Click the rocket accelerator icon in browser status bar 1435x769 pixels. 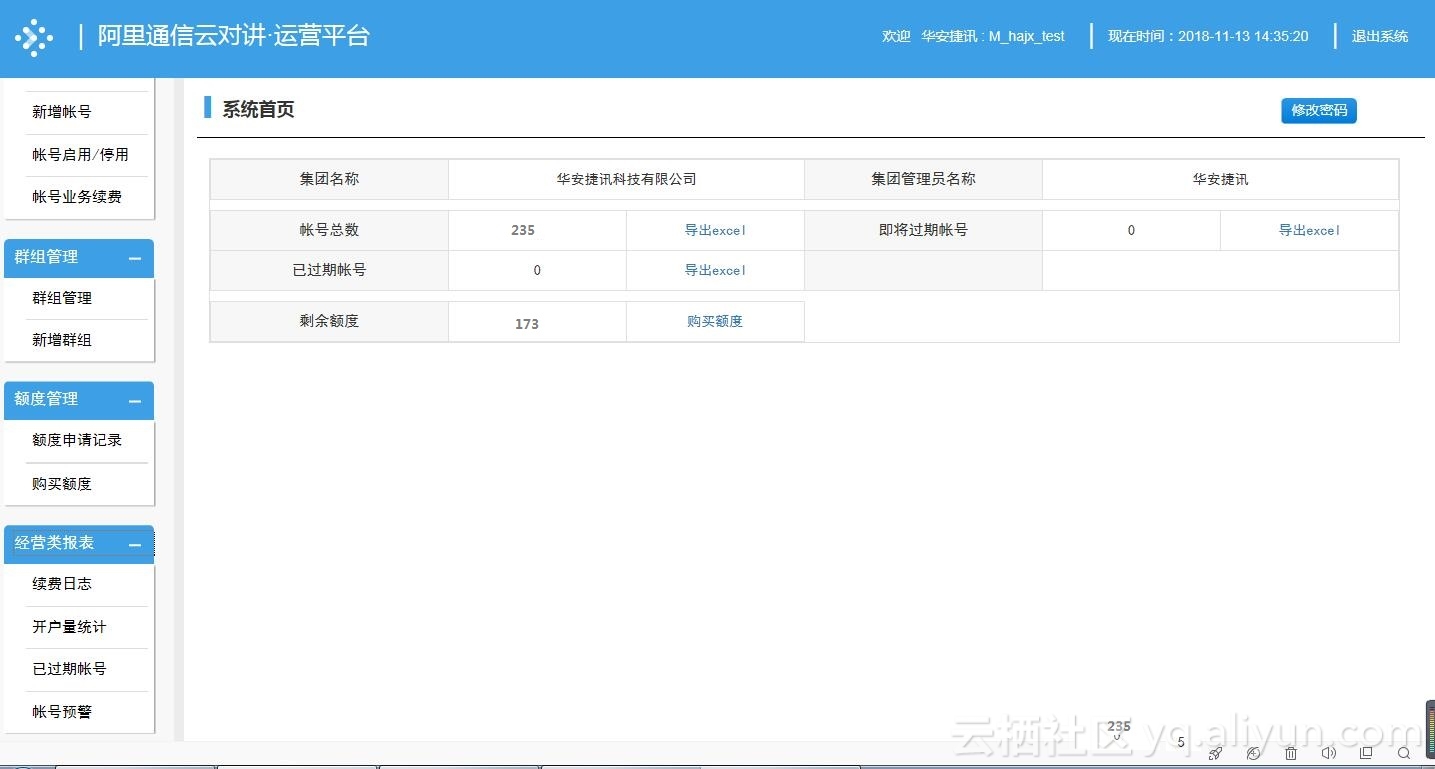point(1215,753)
